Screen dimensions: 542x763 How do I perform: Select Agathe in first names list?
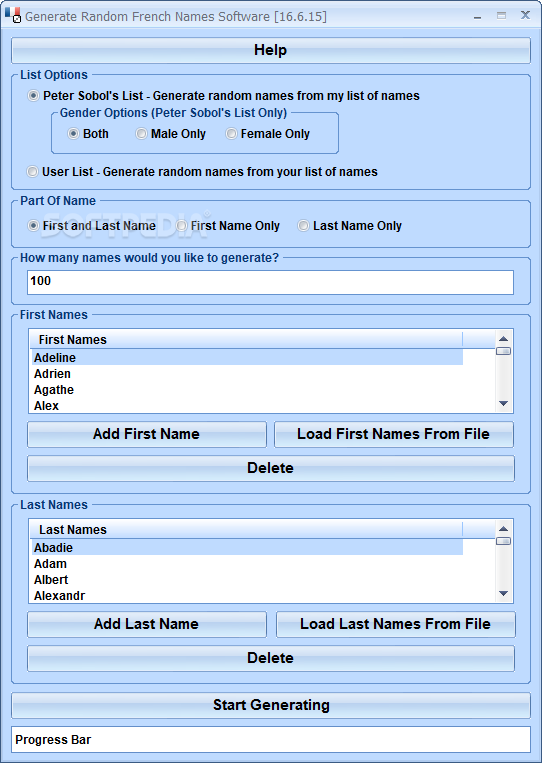tap(246, 389)
